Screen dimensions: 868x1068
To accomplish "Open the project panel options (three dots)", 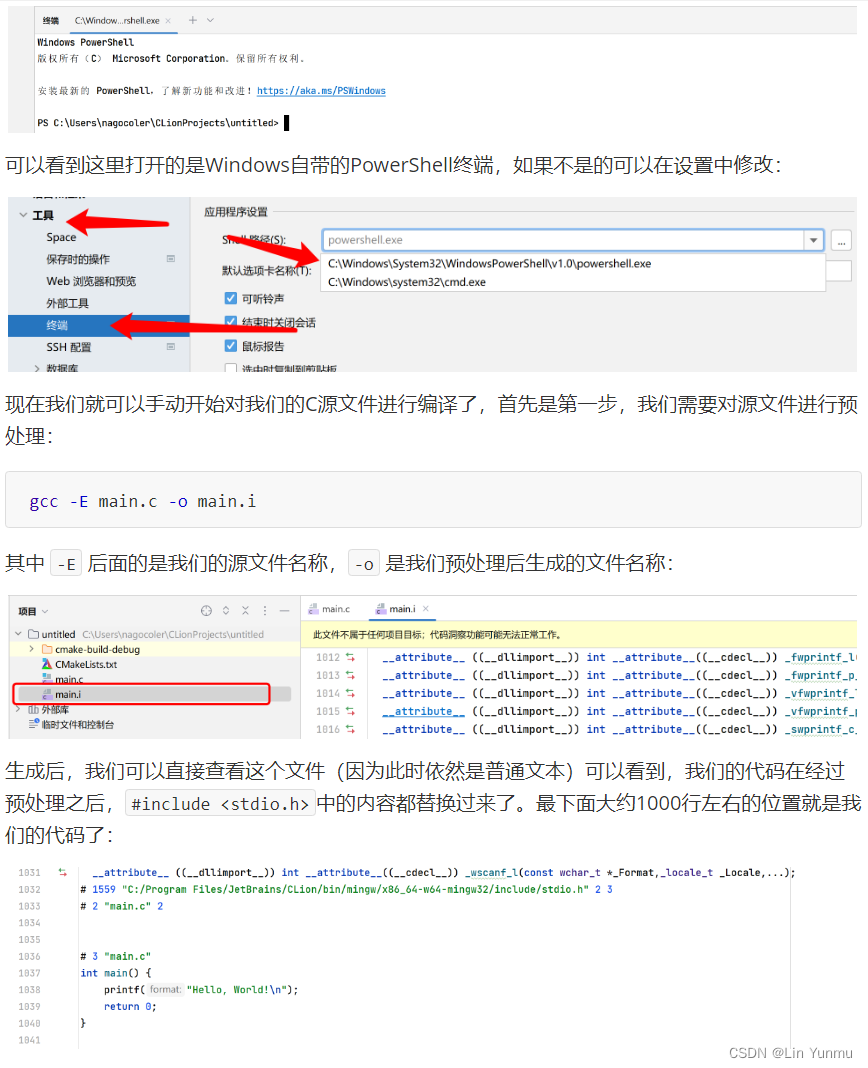I will click(x=265, y=611).
